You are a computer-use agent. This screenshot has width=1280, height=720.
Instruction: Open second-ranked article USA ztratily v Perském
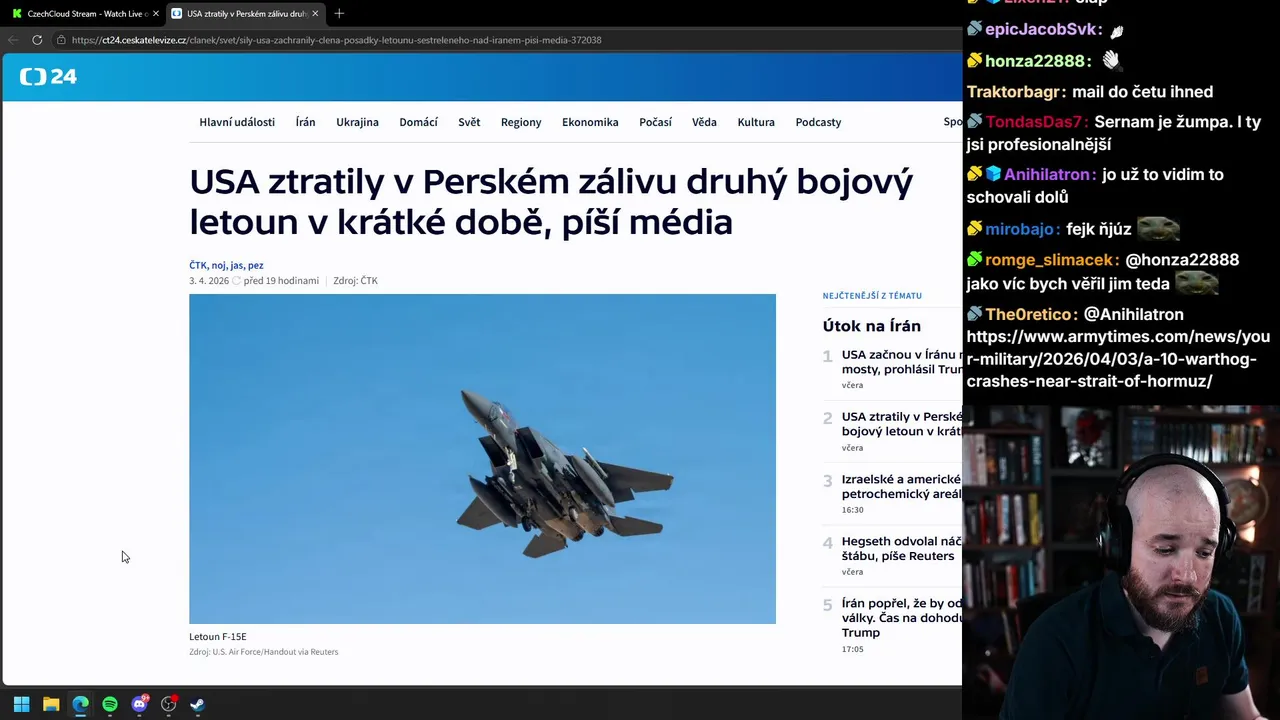[901, 424]
